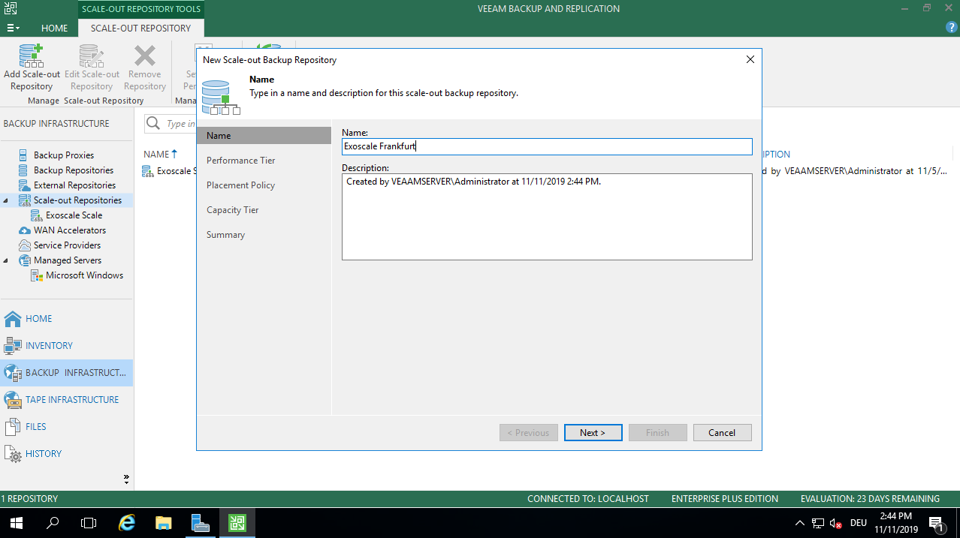Open the application main menu dropdown
Screen dimensions: 960x538
(x=13, y=28)
